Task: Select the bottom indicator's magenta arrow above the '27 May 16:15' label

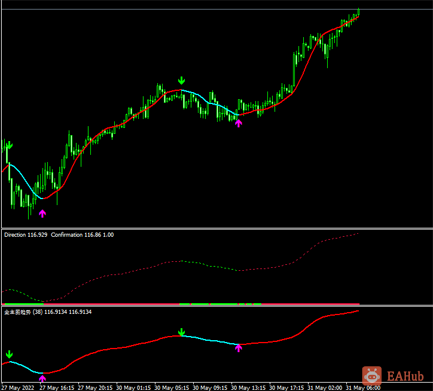Action: click(x=42, y=378)
